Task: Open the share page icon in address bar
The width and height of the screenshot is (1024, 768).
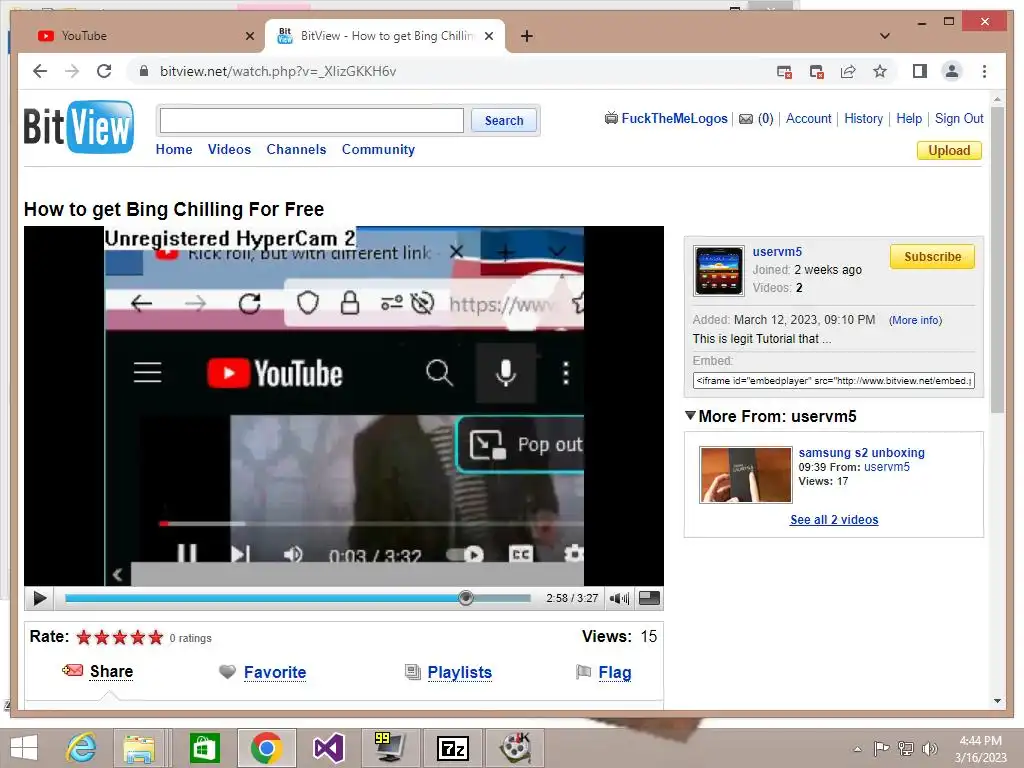Action: click(848, 71)
